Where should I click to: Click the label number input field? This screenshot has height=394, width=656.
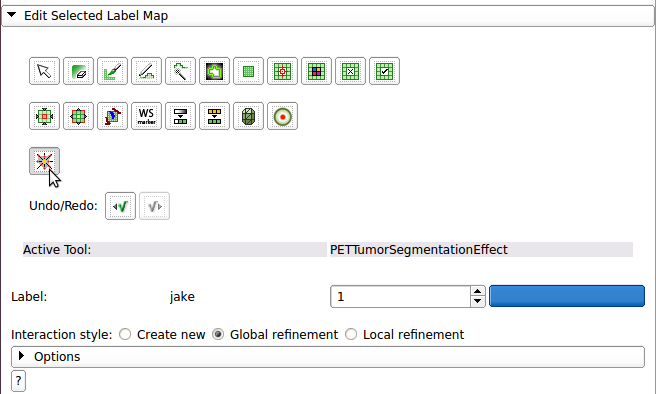tap(400, 297)
